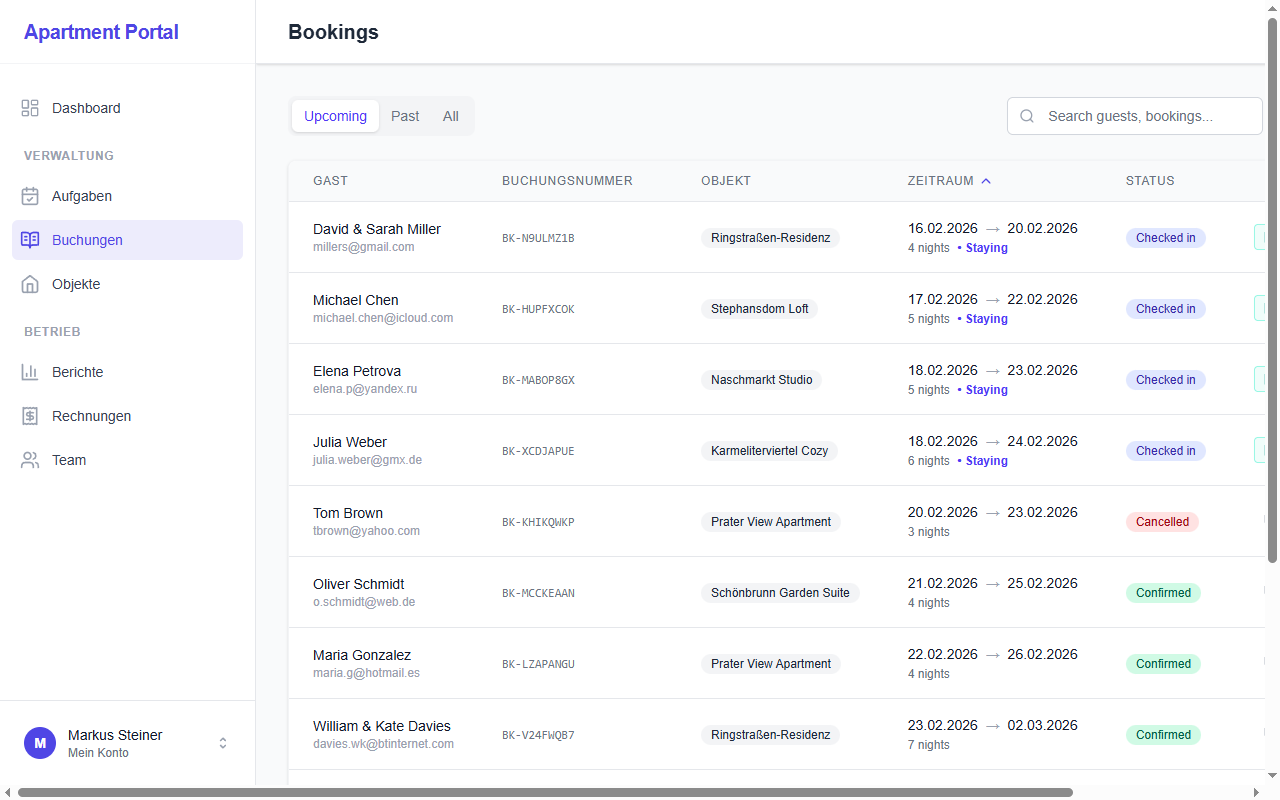
Task: Click the Apartment Portal logo link
Action: pyautogui.click(x=101, y=32)
